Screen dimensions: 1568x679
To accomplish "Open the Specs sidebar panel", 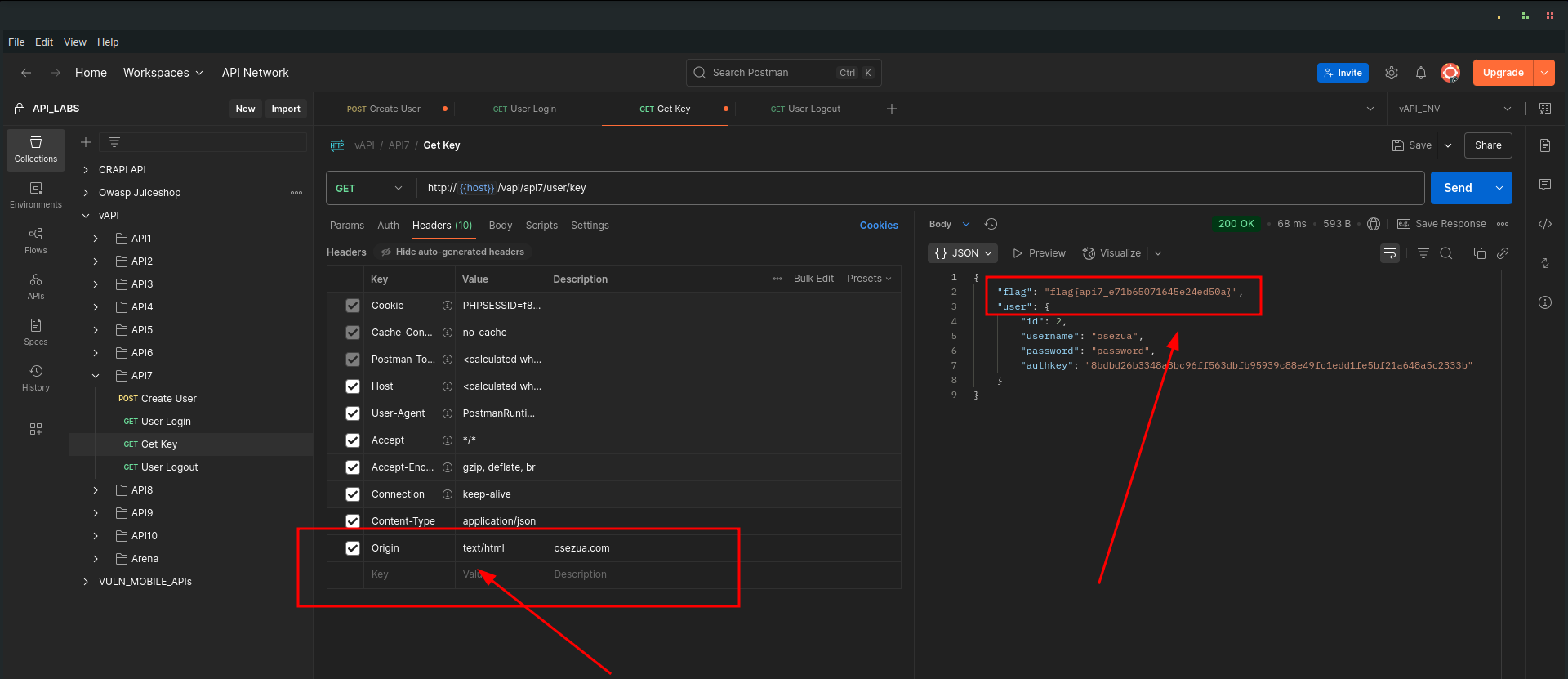I will [36, 333].
